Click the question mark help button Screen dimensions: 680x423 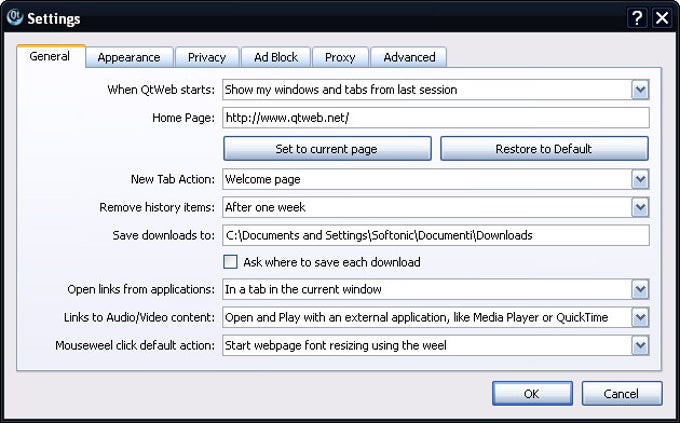[637, 18]
